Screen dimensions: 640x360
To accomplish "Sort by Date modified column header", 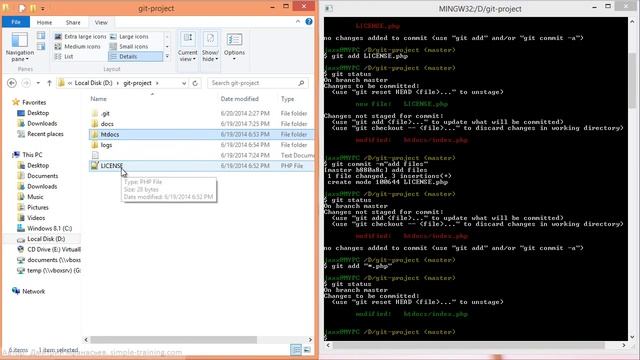I will pyautogui.click(x=240, y=99).
